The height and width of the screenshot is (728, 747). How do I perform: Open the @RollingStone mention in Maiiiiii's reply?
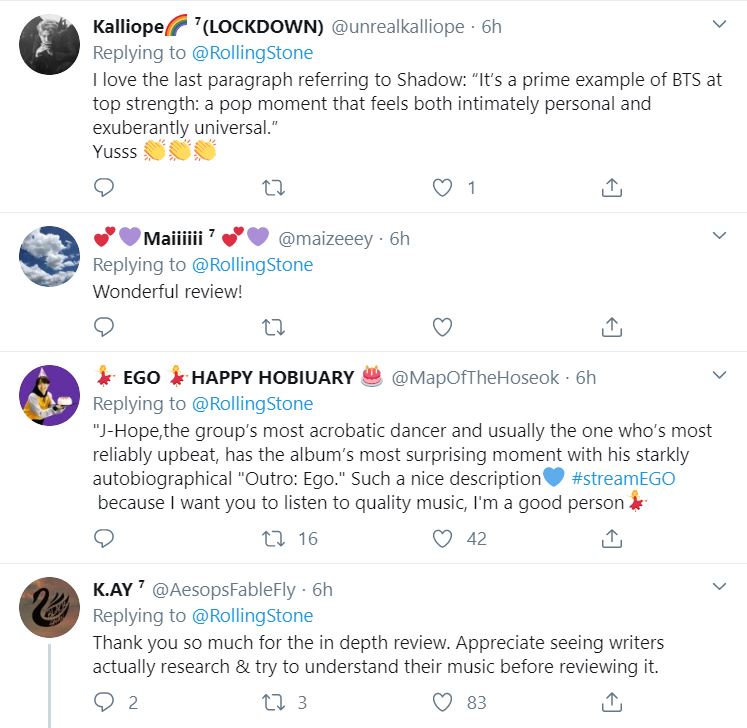[252, 265]
